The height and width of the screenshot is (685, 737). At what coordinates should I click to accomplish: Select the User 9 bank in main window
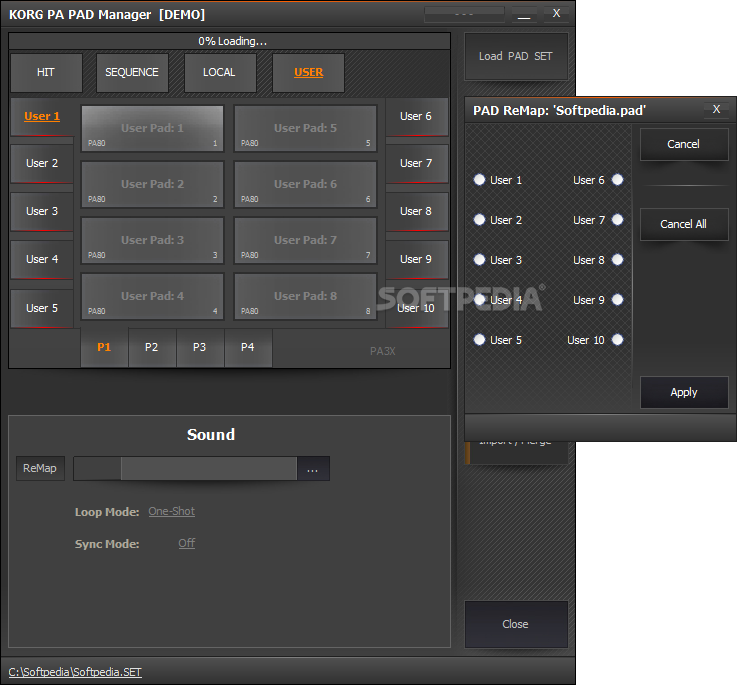tap(416, 260)
